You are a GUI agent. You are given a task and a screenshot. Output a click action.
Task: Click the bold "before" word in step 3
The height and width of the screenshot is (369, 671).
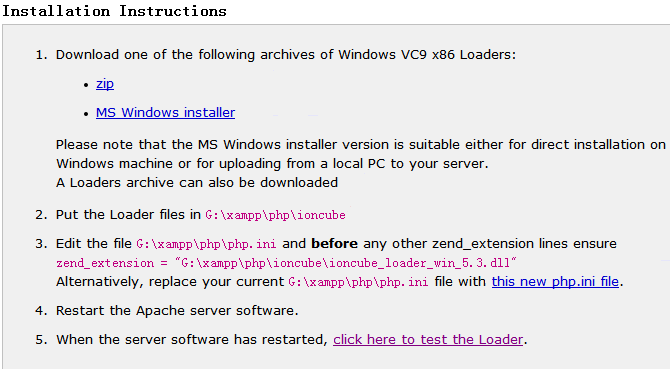(x=334, y=244)
